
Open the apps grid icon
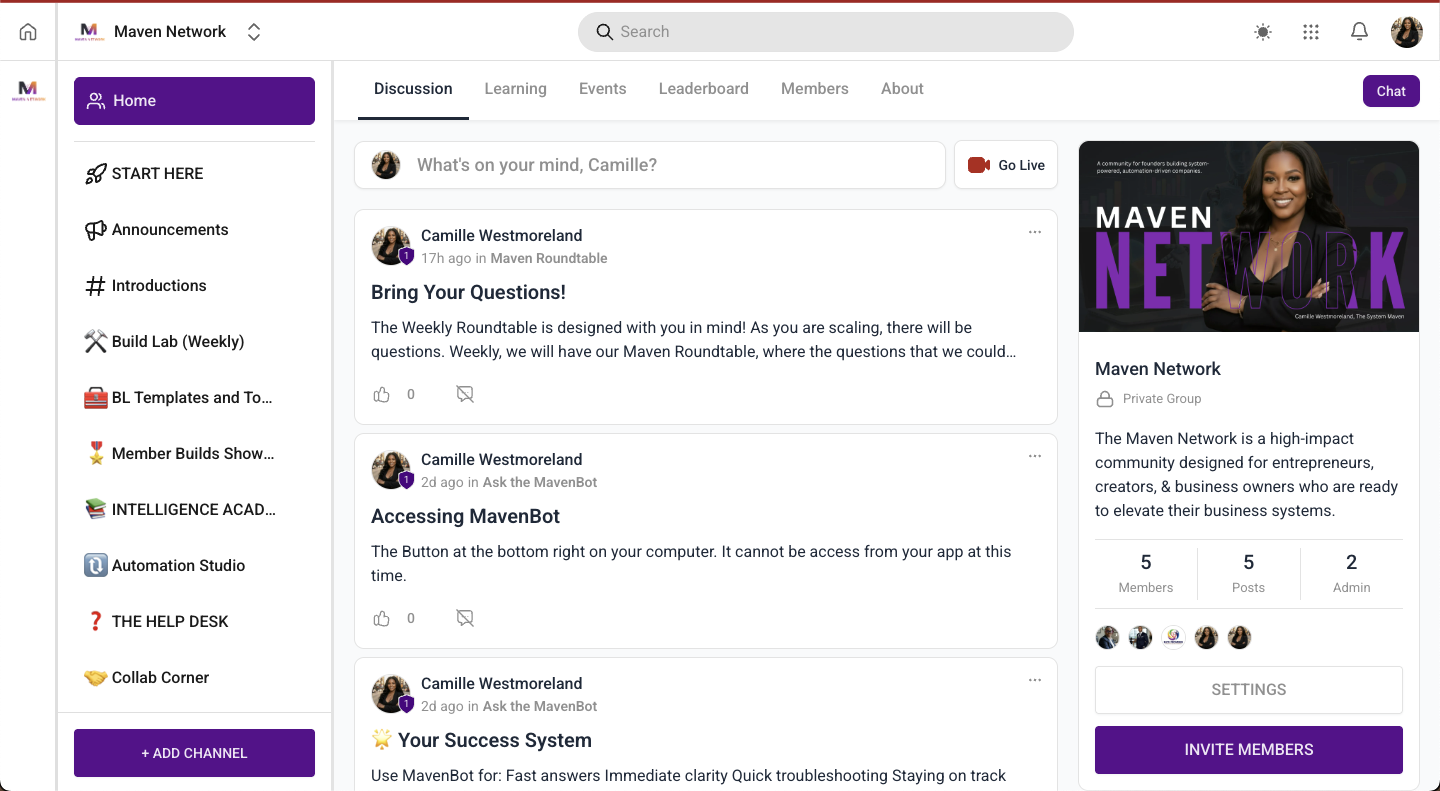pos(1311,32)
